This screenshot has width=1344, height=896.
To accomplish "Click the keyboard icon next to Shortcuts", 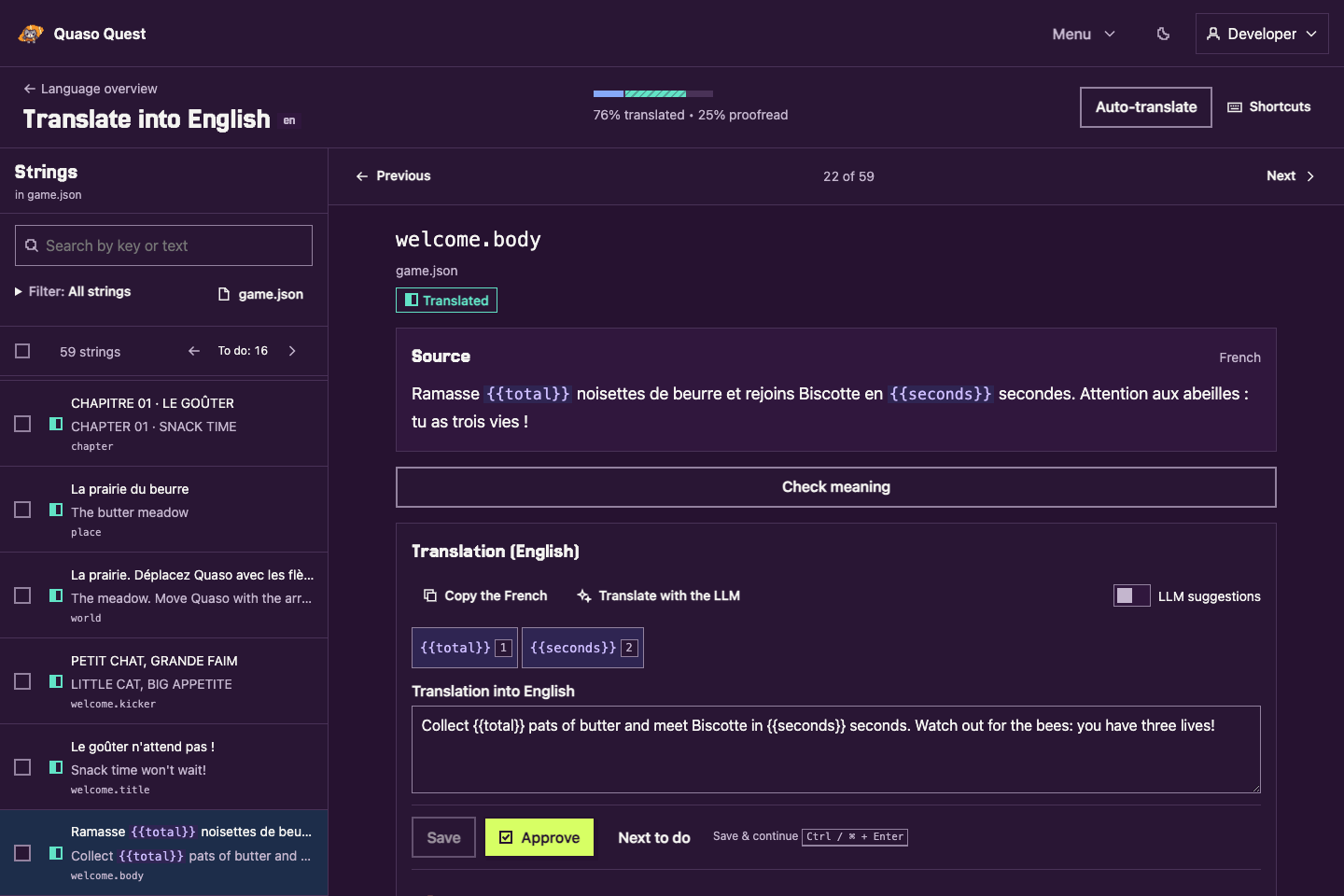I will (1235, 107).
